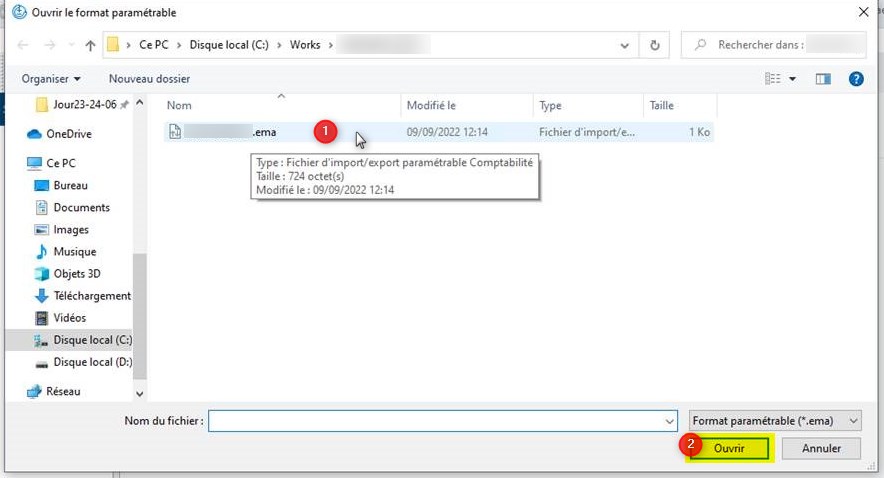This screenshot has height=478, width=884.
Task: Sort files by the Modifié le column
Action: click(432, 105)
